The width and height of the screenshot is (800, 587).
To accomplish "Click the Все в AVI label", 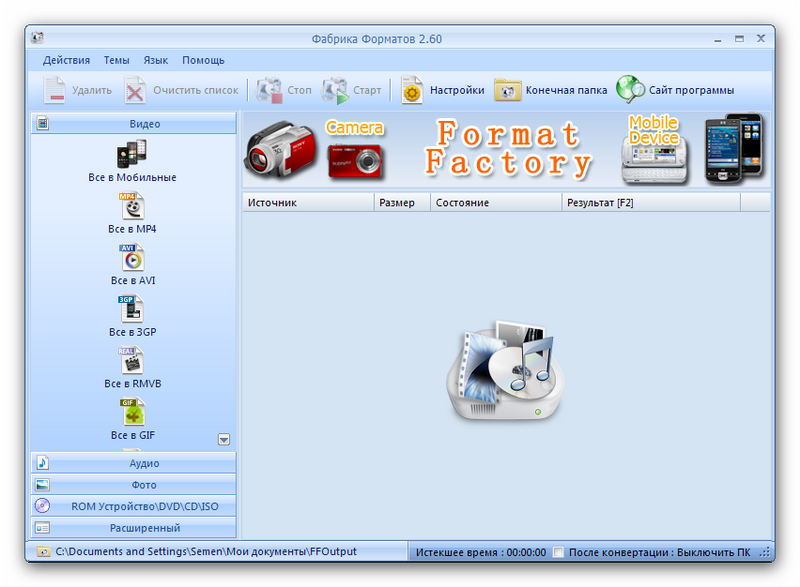I will coord(133,280).
